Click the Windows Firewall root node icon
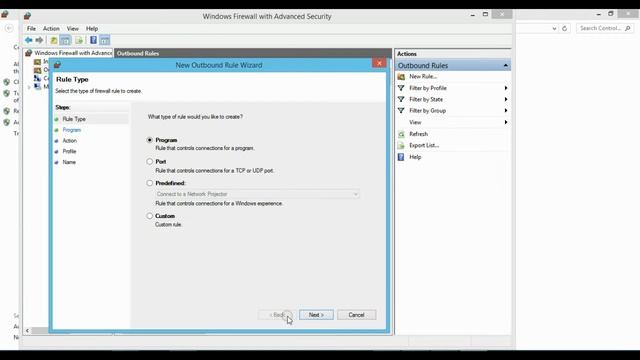This screenshot has width=640, height=360. [29, 53]
